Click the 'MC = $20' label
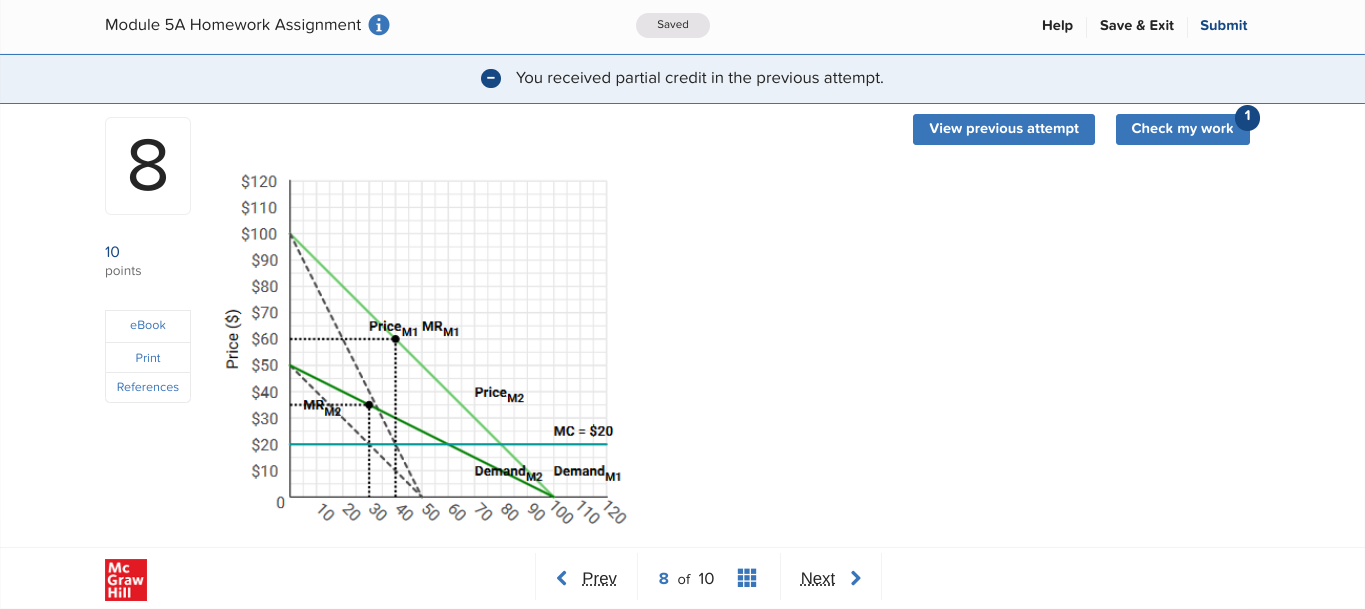This screenshot has width=1365, height=609. click(x=583, y=431)
